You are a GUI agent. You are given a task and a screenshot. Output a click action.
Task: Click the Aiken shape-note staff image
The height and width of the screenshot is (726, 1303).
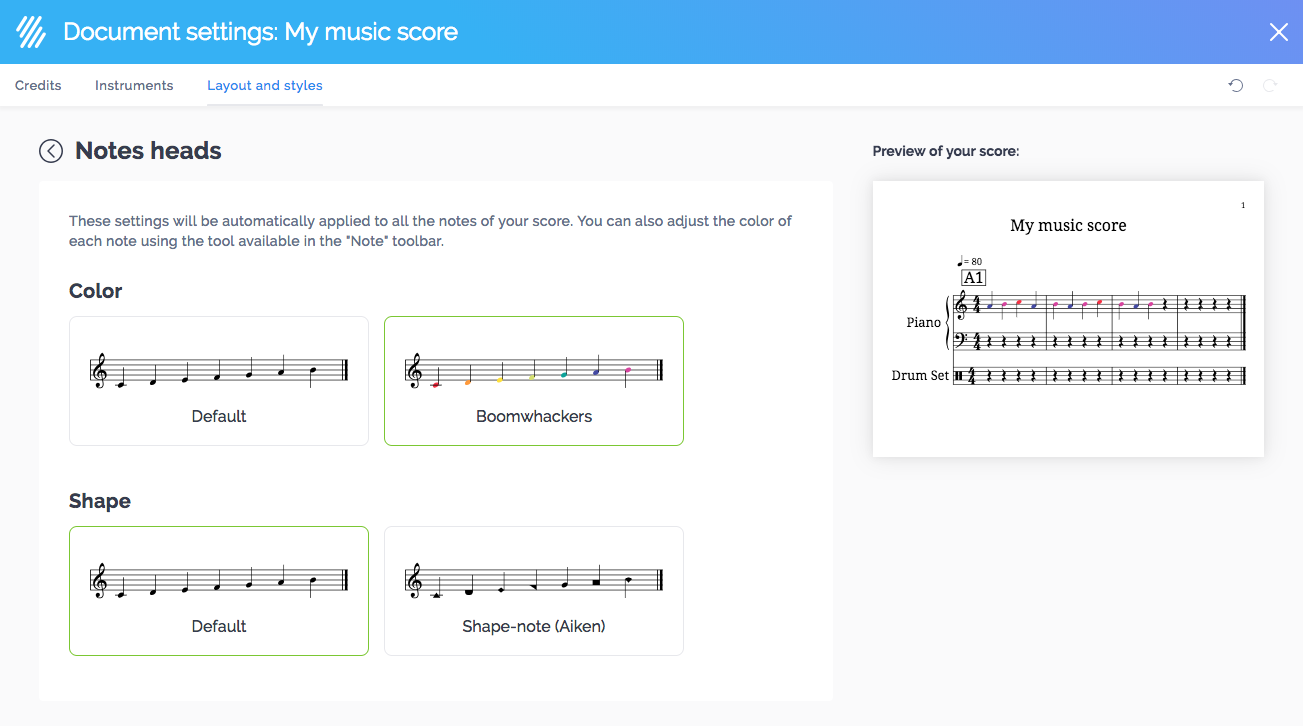coord(534,581)
